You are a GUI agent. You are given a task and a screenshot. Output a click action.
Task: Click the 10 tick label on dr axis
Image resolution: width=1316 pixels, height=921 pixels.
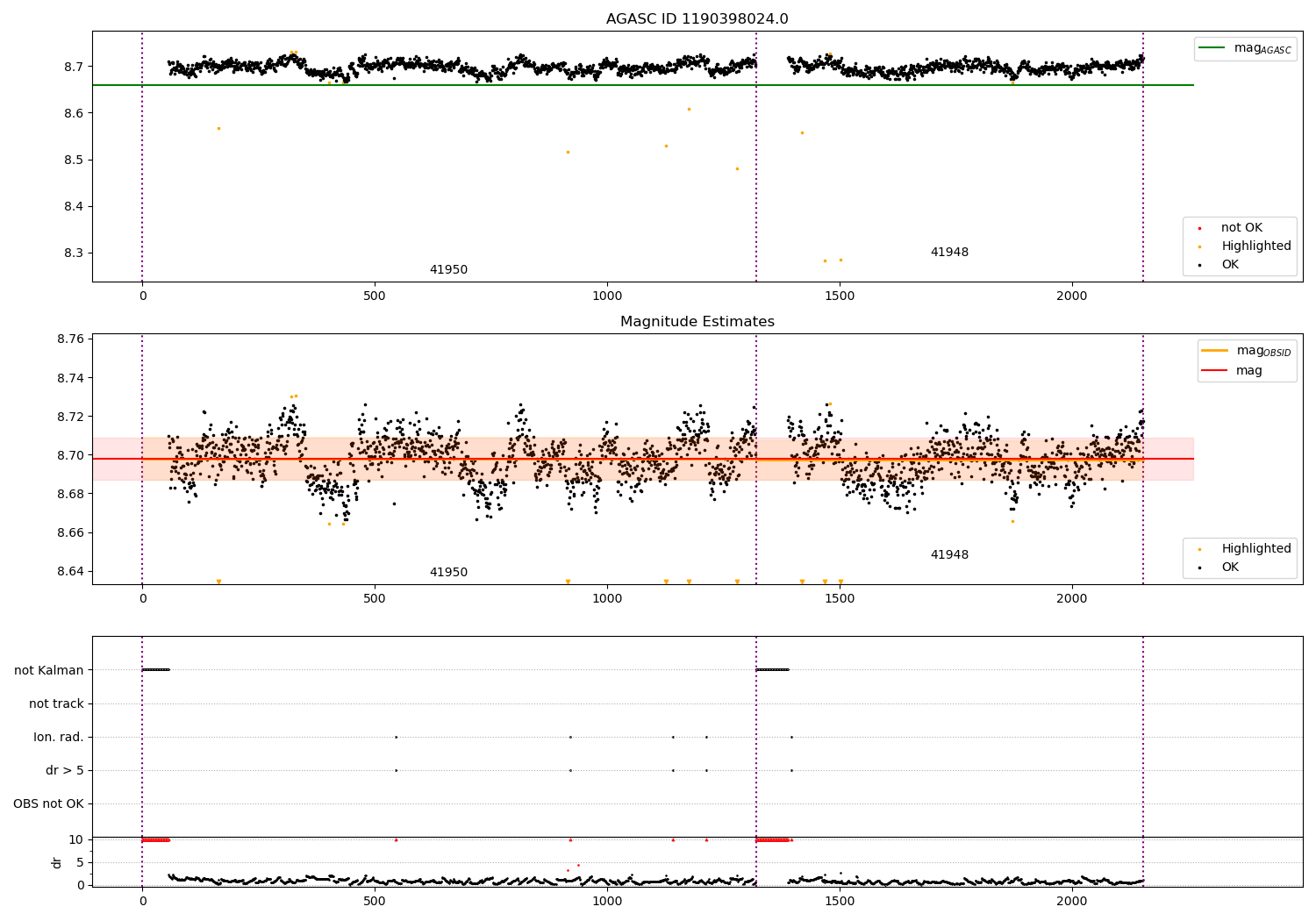click(76, 839)
